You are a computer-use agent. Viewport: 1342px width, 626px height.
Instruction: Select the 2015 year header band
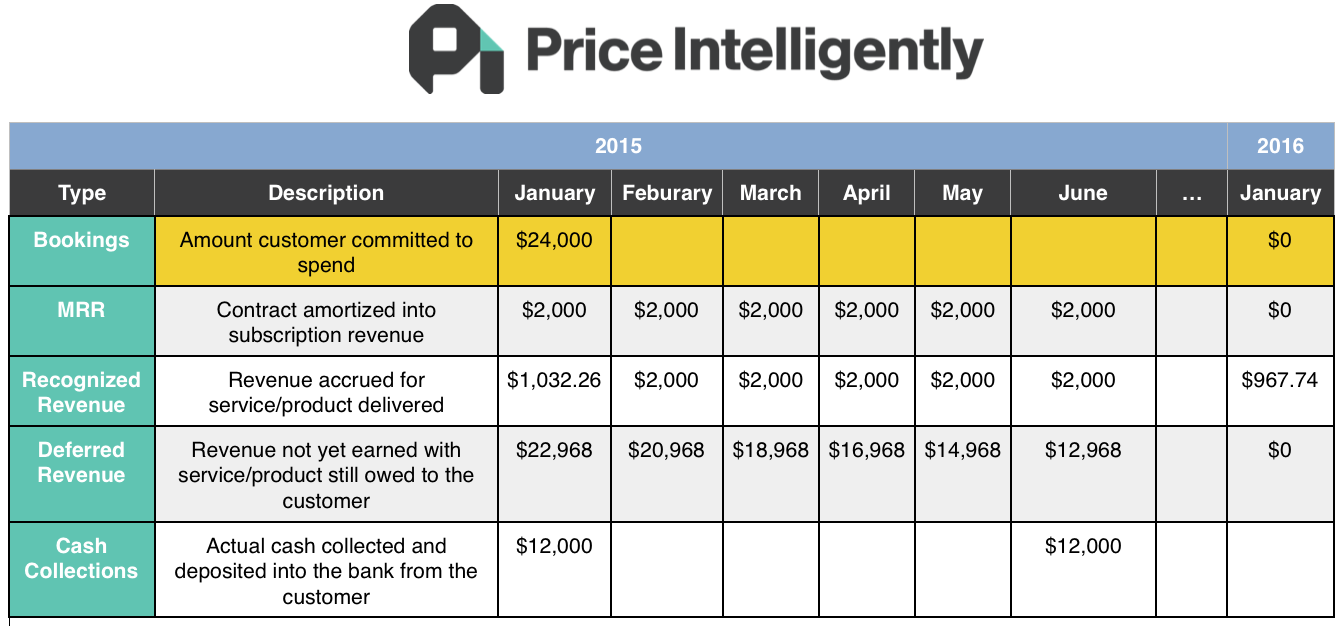click(618, 146)
